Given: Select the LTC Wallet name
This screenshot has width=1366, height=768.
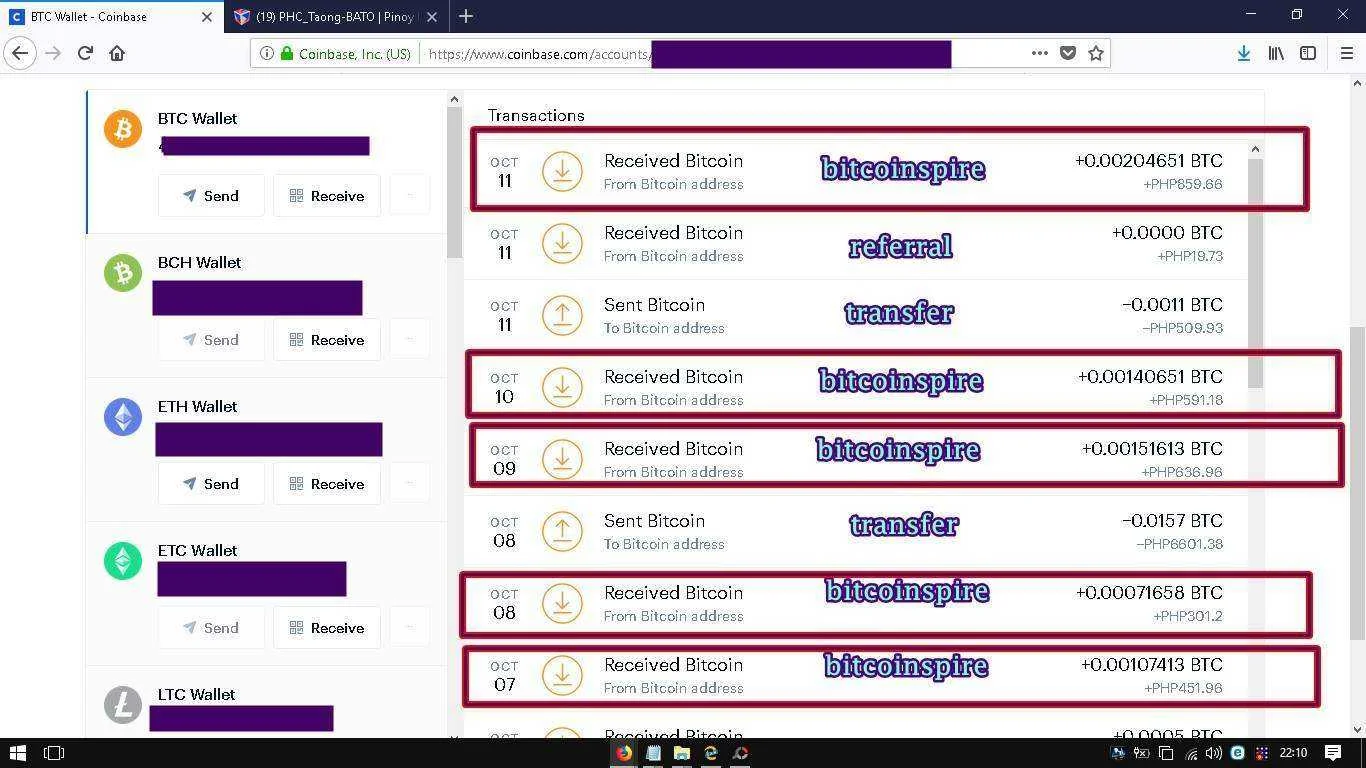Looking at the screenshot, I should point(196,694).
